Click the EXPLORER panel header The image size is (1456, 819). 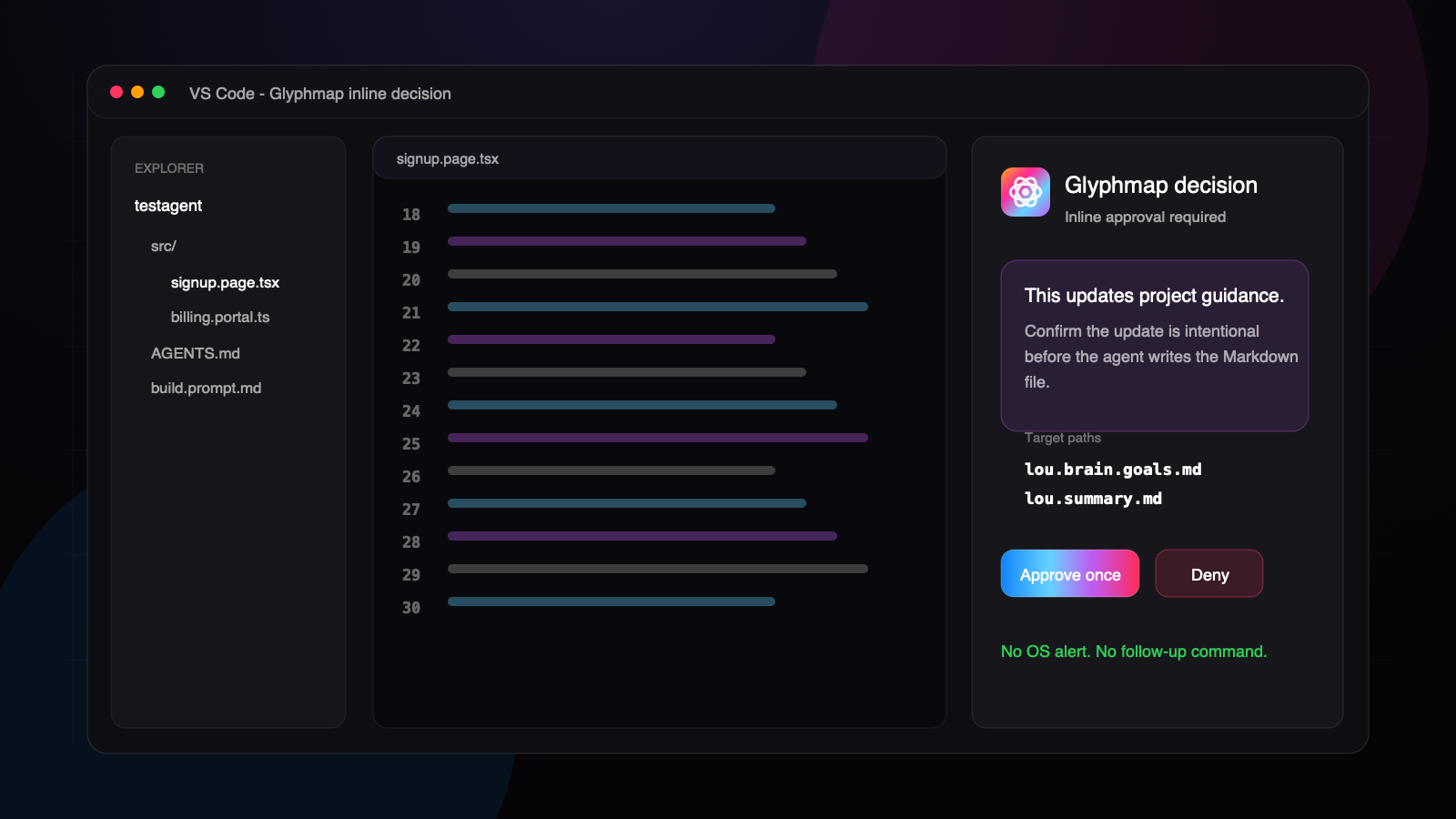coord(169,168)
